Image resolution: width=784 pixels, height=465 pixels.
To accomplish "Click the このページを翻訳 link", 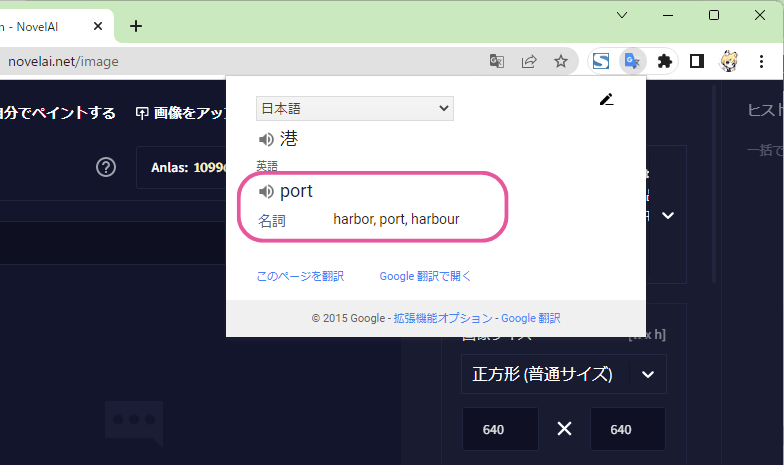I will (x=300, y=276).
